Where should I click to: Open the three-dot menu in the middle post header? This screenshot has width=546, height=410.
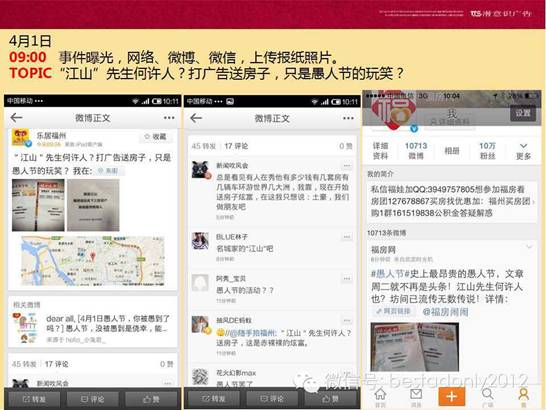tap(348, 118)
